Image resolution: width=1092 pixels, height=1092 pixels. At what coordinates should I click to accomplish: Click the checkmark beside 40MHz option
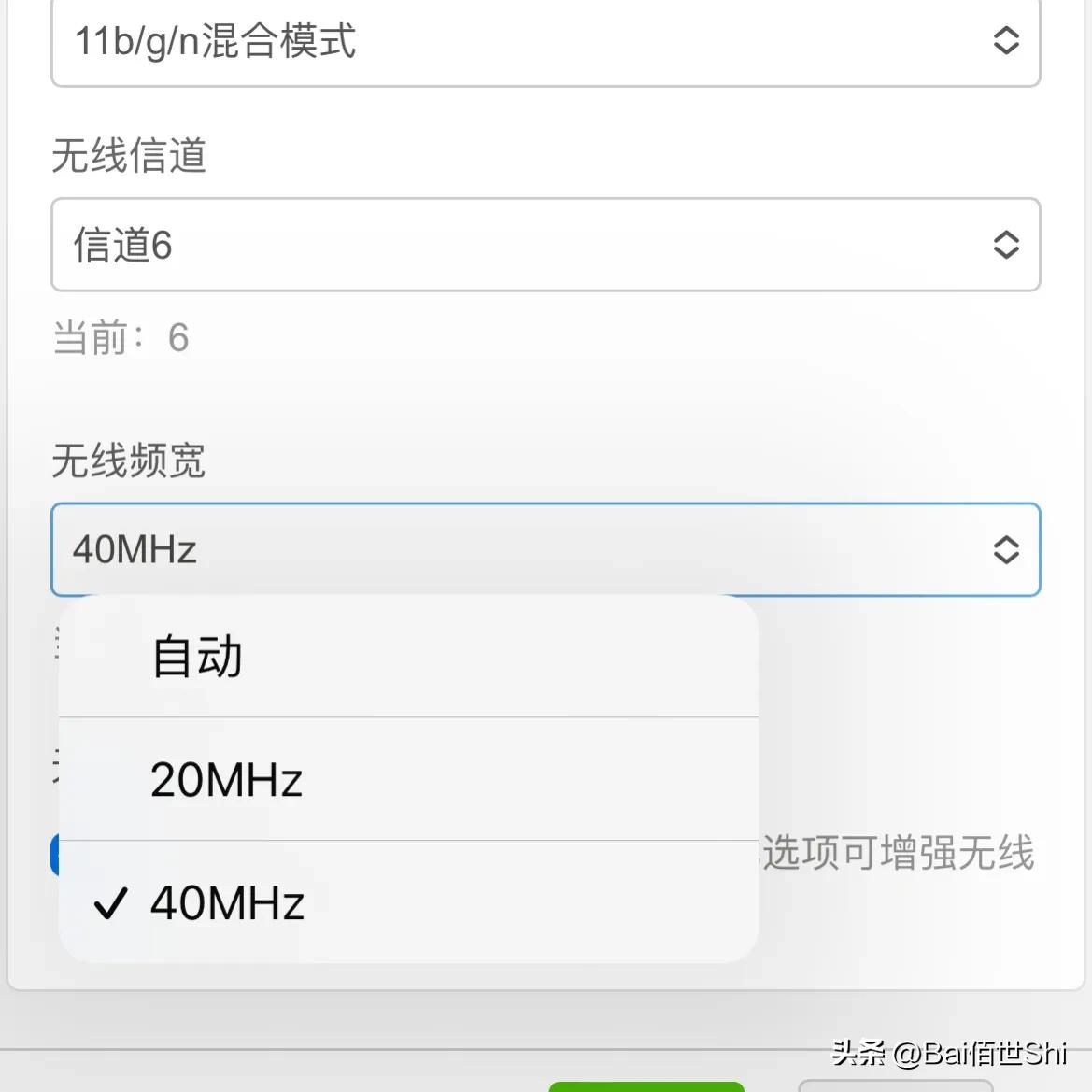(110, 901)
